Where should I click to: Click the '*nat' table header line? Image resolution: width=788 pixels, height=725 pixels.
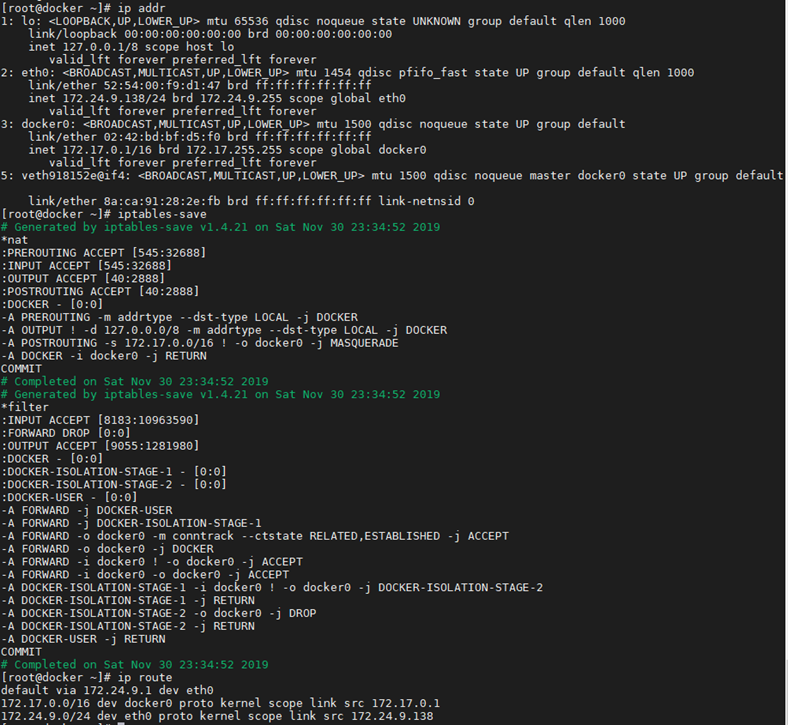pos(15,240)
